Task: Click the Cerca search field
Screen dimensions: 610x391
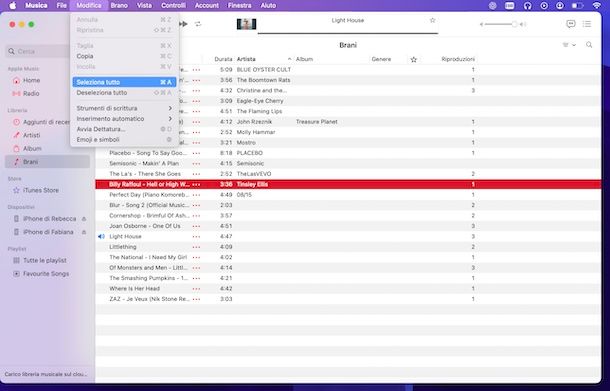Action: [x=38, y=51]
